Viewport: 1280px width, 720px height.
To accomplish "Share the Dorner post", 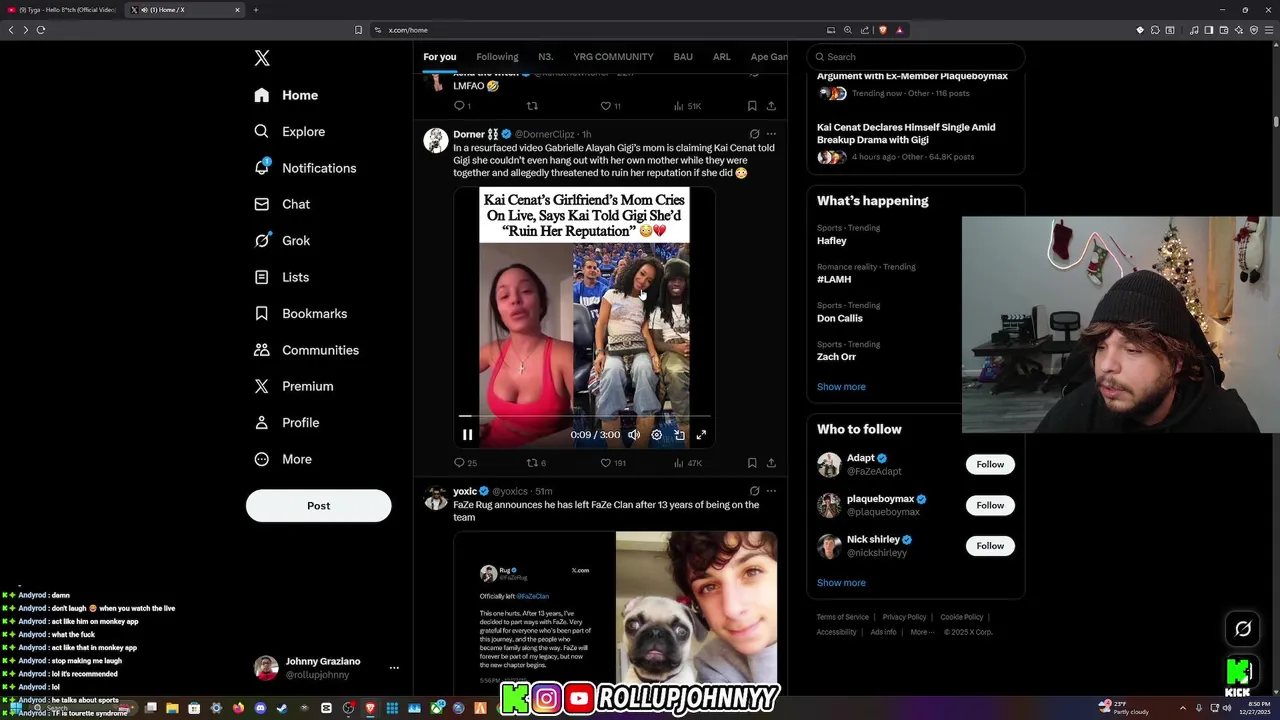I will coord(771,463).
